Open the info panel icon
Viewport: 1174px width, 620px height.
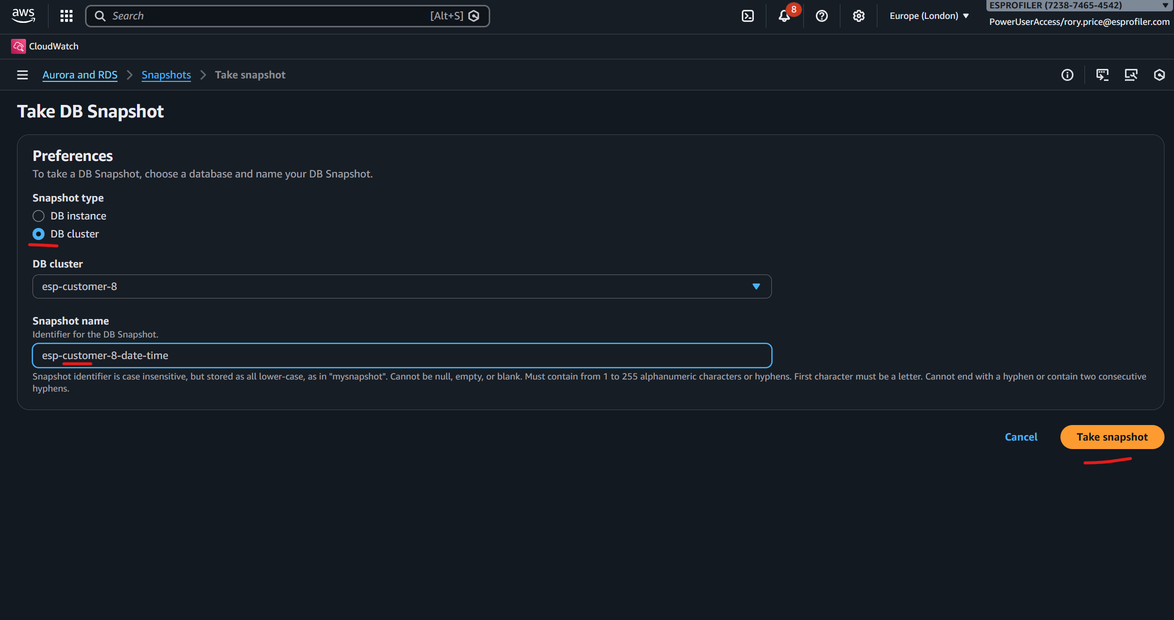1067,75
